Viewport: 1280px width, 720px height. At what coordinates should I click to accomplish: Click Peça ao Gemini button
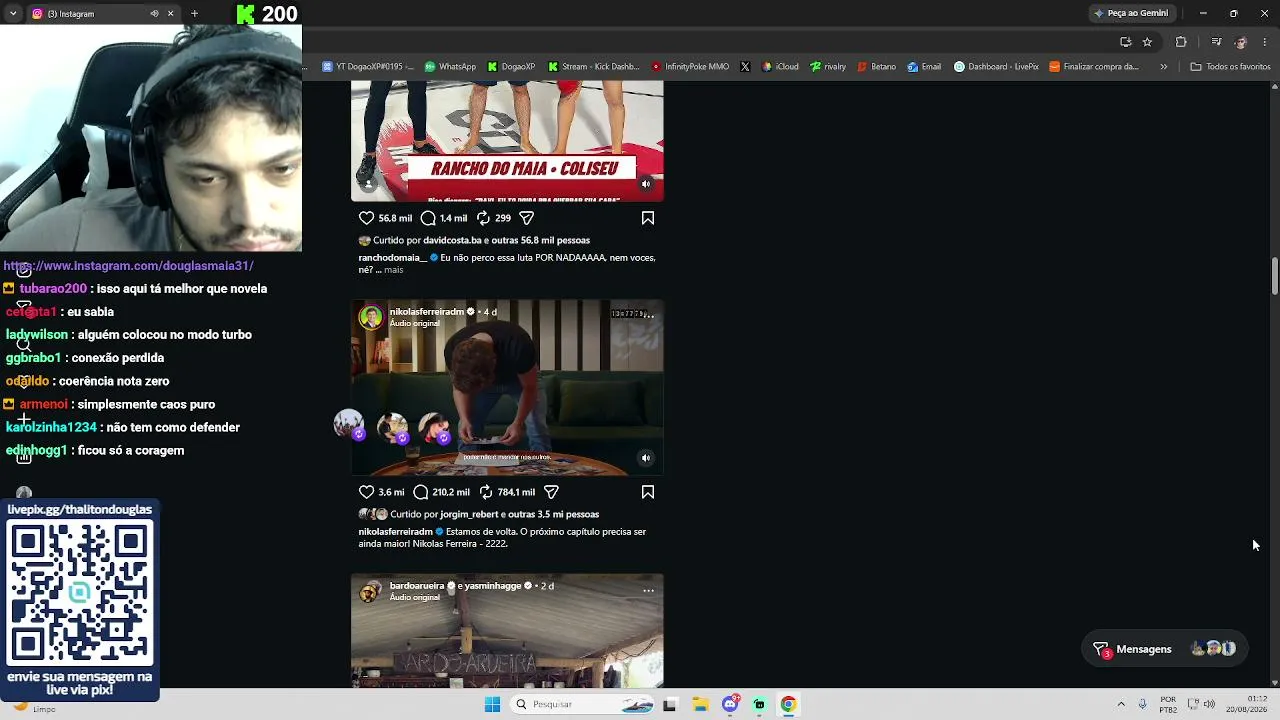pos(1131,13)
